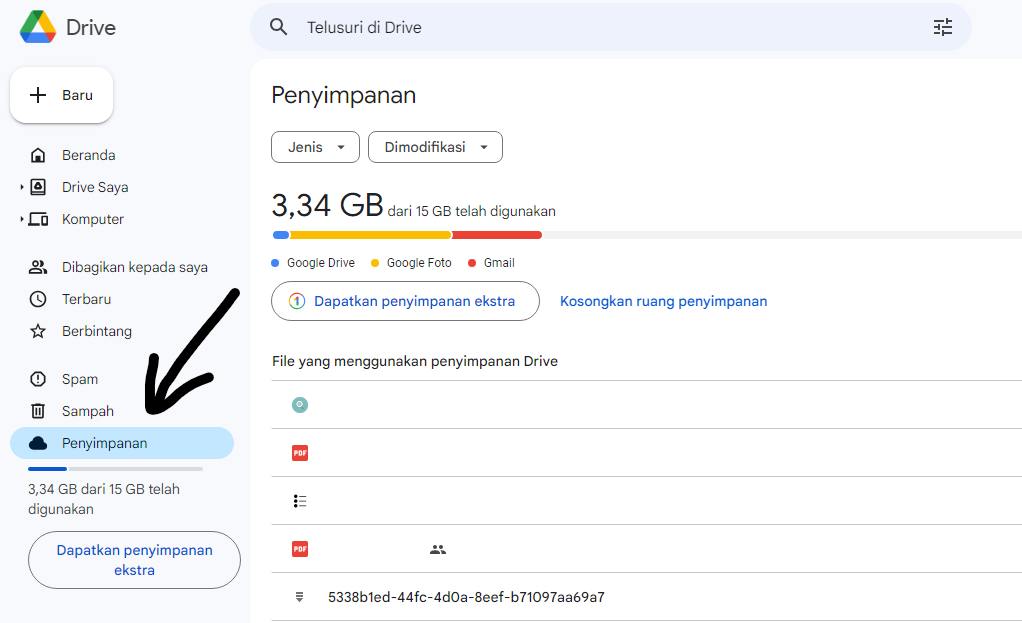Screen dimensions: 1022x623
Task: Go to Beranda in sidebar
Action: click(x=89, y=155)
